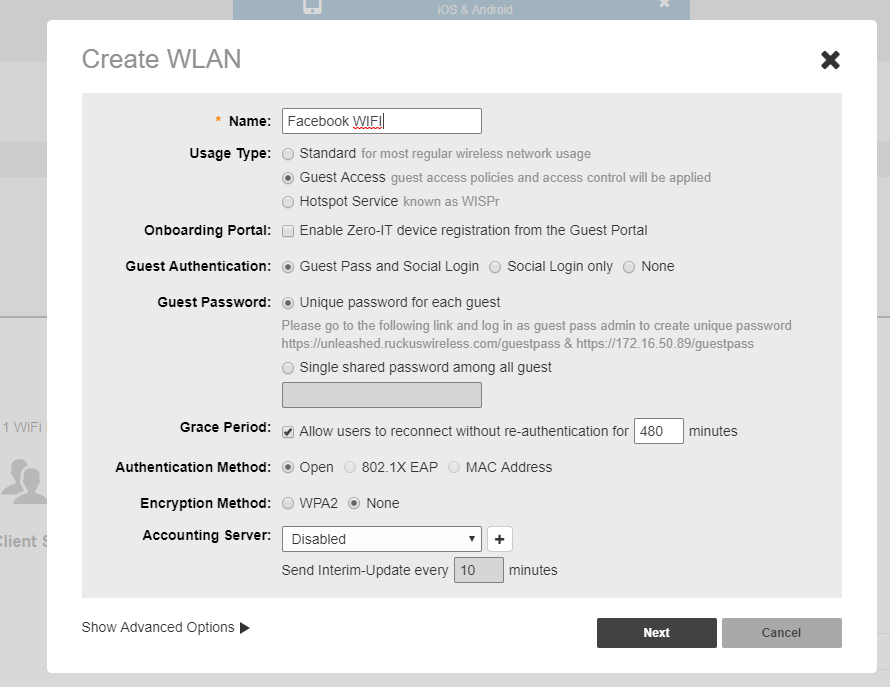Choose Single shared password among all guest
The height and width of the screenshot is (687, 890).
pyautogui.click(x=289, y=368)
